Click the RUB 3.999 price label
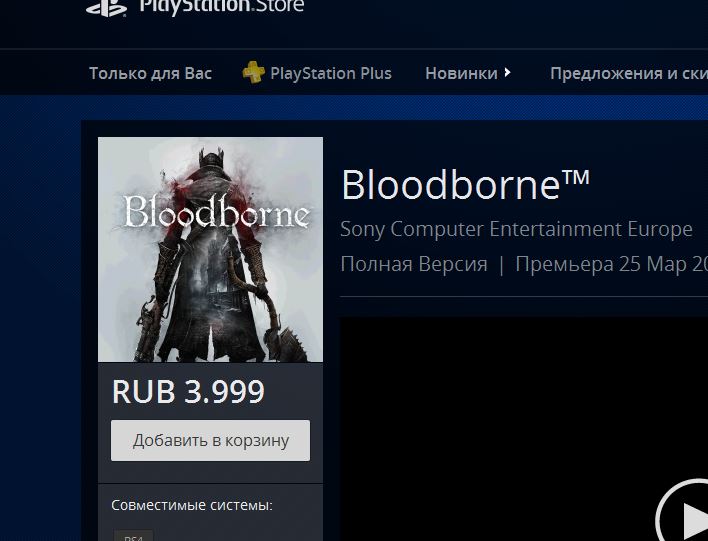Viewport: 708px width, 541px height. tap(188, 391)
